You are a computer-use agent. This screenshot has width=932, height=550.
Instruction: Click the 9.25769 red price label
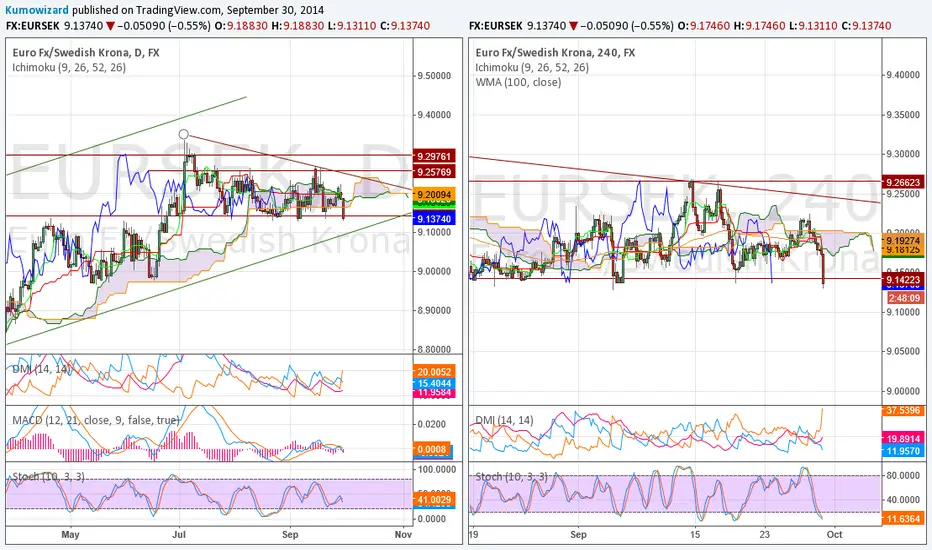(x=434, y=172)
